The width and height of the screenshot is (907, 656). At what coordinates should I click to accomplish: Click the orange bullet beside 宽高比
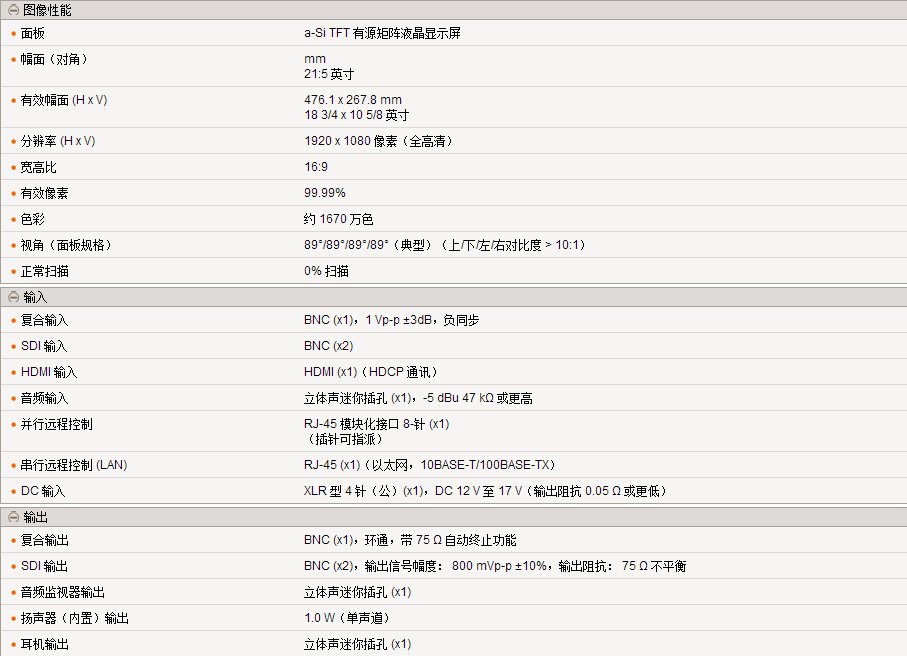pos(13,167)
